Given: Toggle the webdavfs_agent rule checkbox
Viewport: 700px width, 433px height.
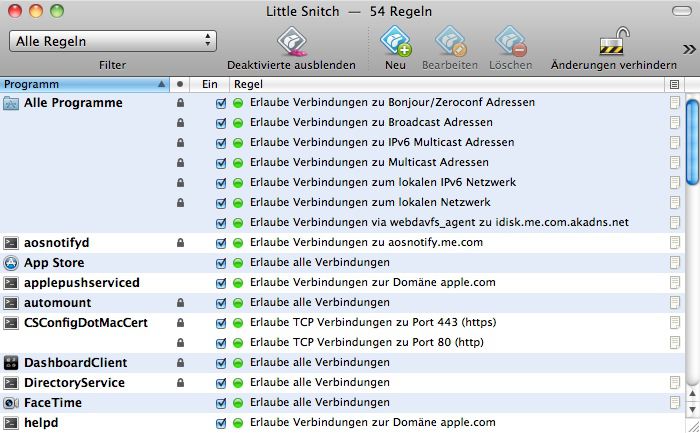Looking at the screenshot, I should pyautogui.click(x=221, y=223).
